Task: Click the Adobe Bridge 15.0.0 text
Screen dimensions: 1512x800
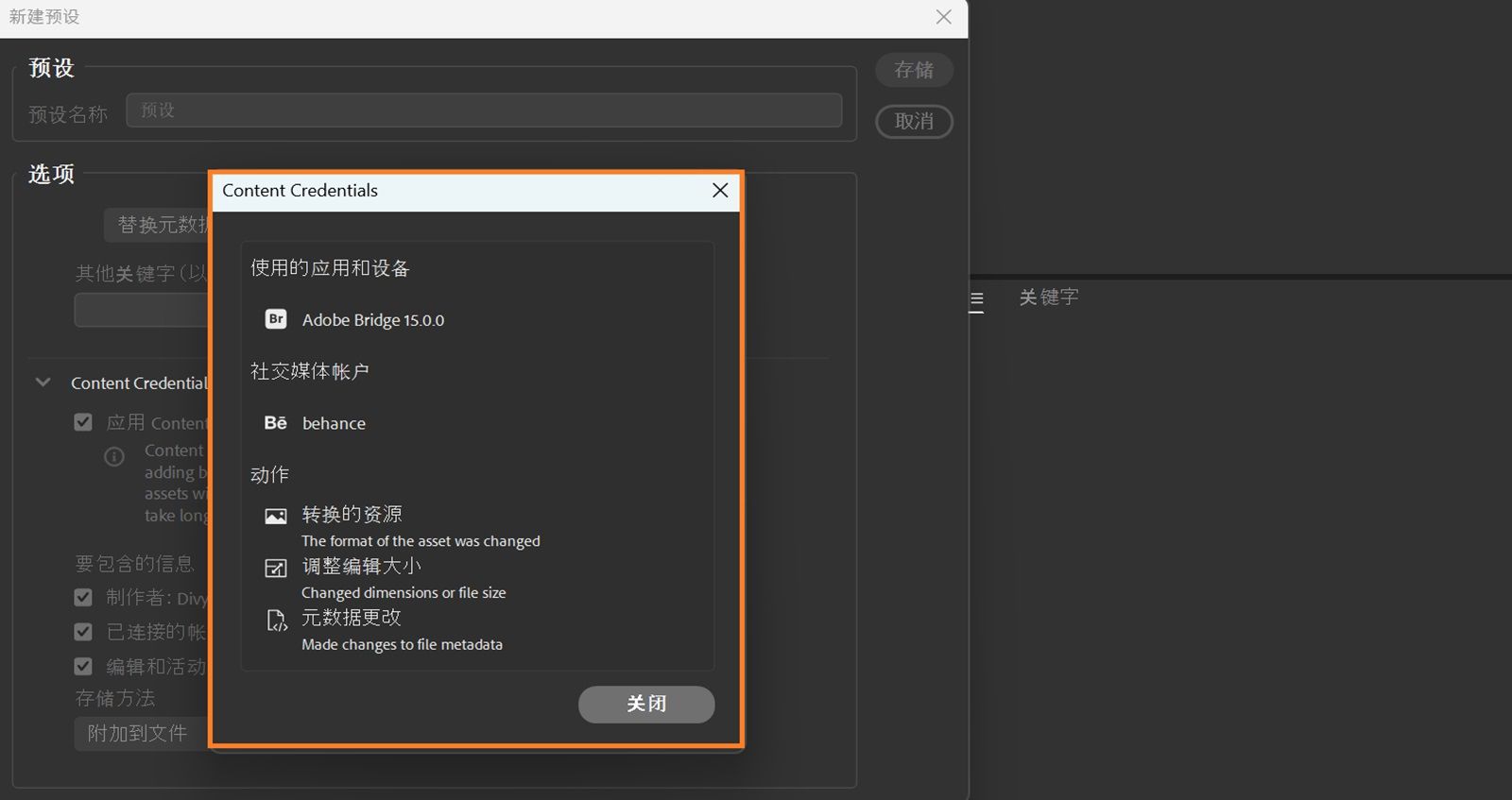Action: [x=373, y=320]
